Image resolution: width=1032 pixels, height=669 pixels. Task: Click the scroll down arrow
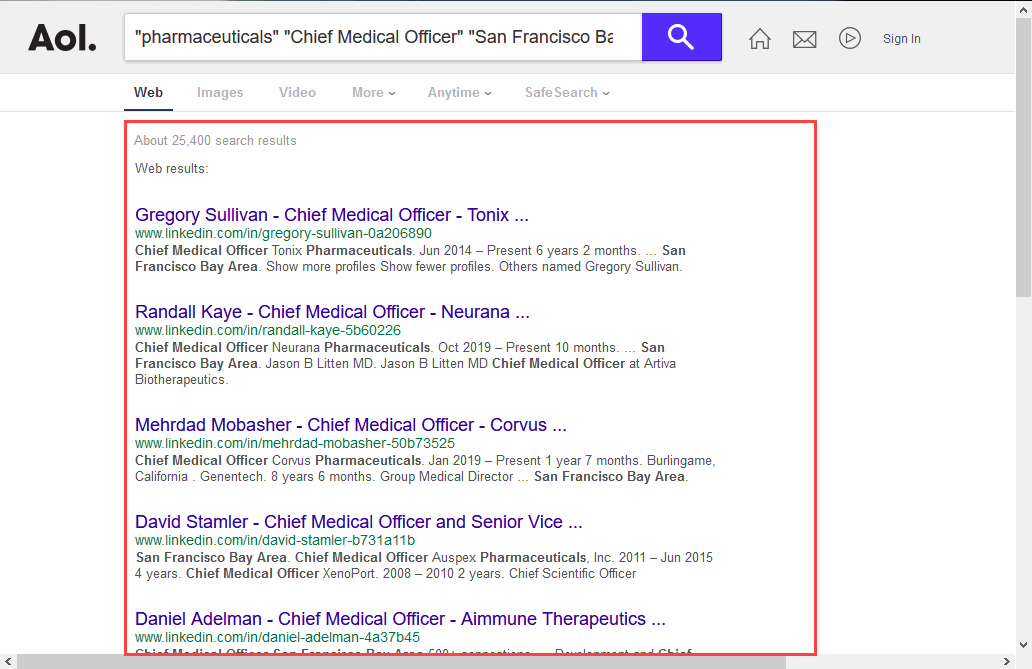pos(1023,645)
